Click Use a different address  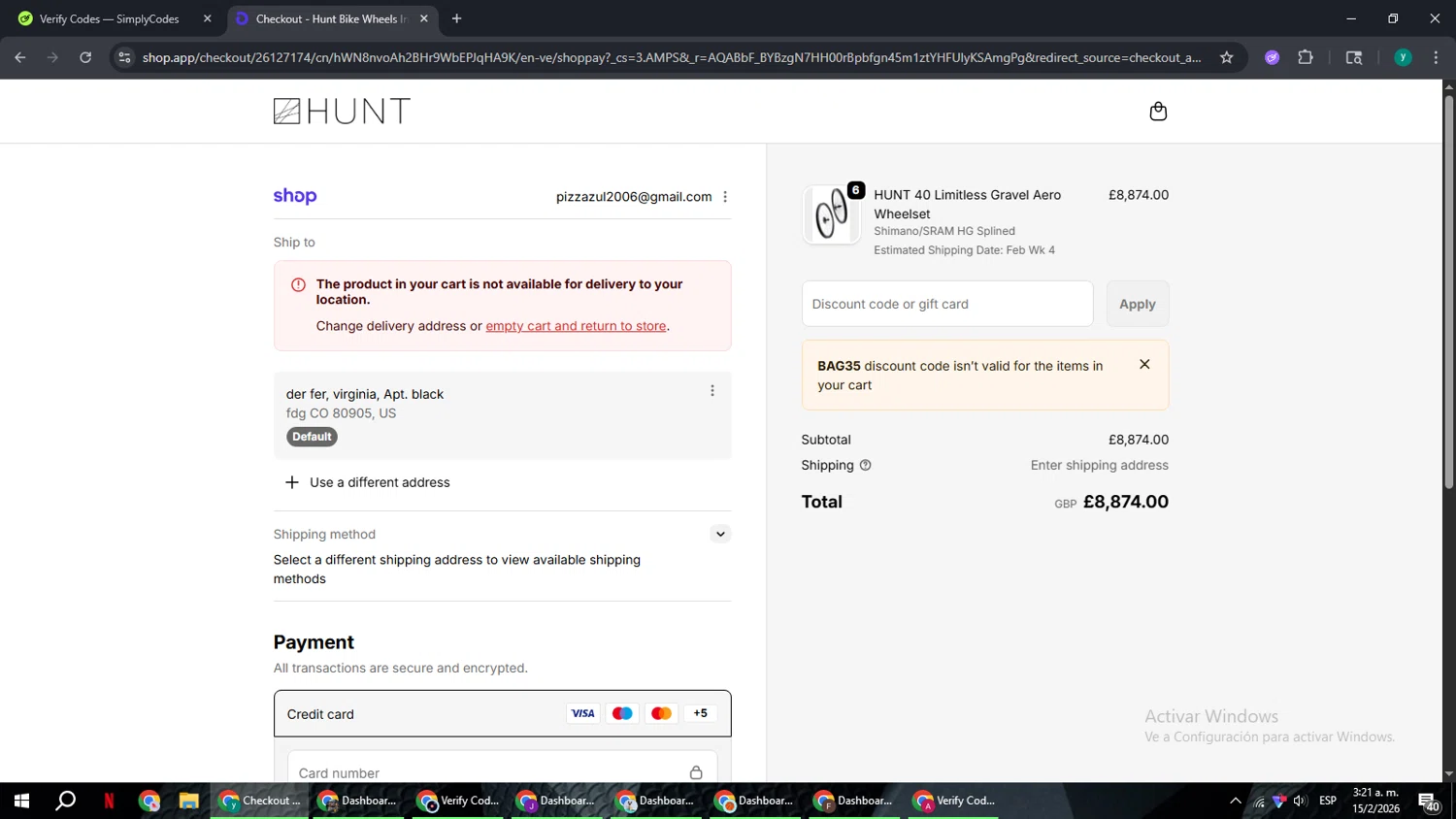click(x=368, y=482)
